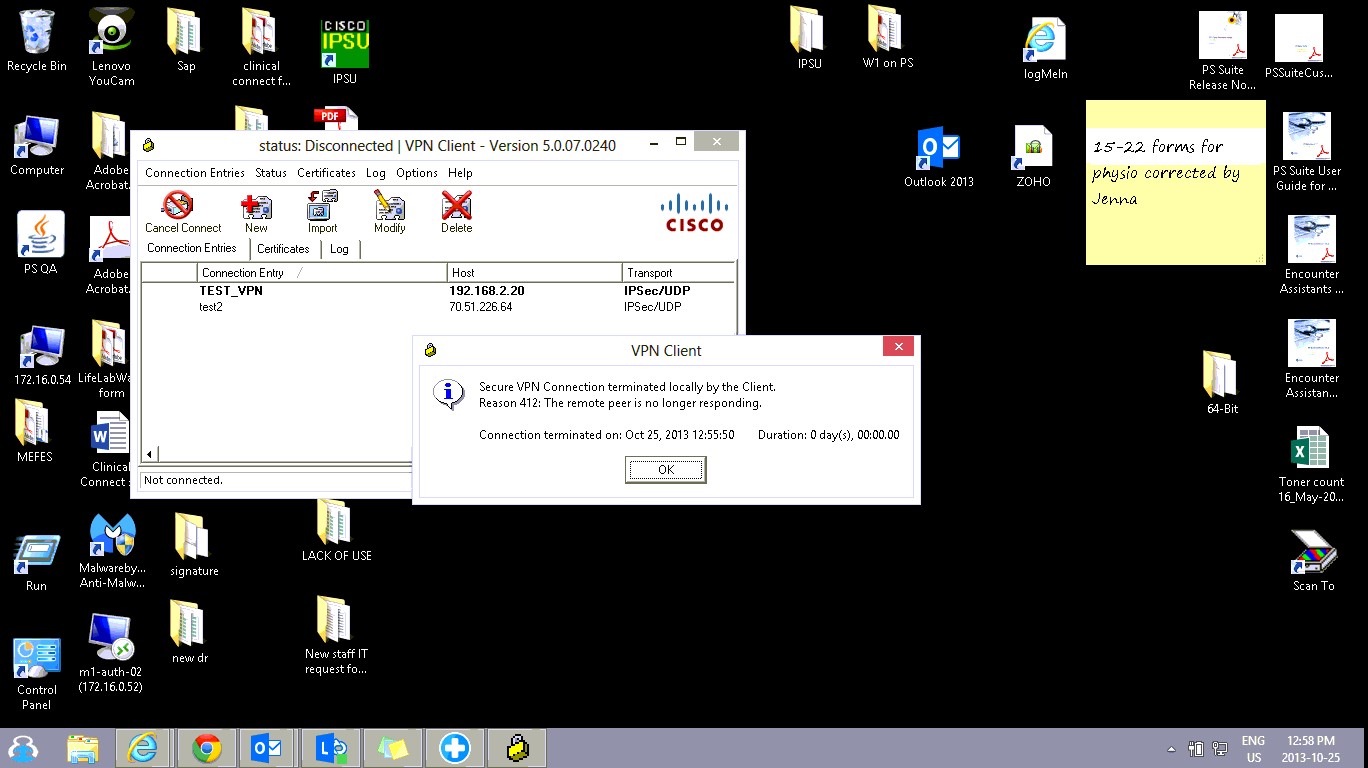Select the m1-auth-02 remote desktop shortcut
Image resolution: width=1368 pixels, height=768 pixels.
point(110,652)
